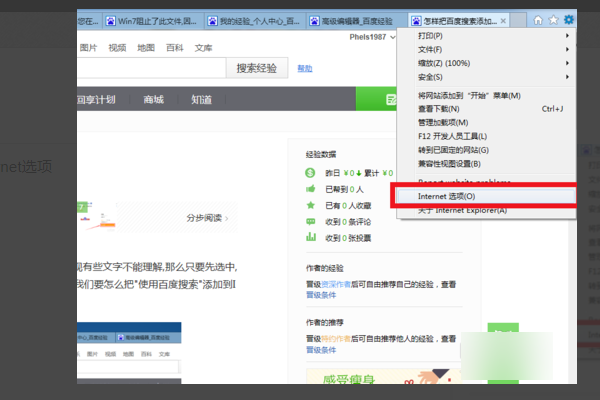The image size is (600, 400).
Task: Click the green star 收藏 icon
Action: (310, 205)
